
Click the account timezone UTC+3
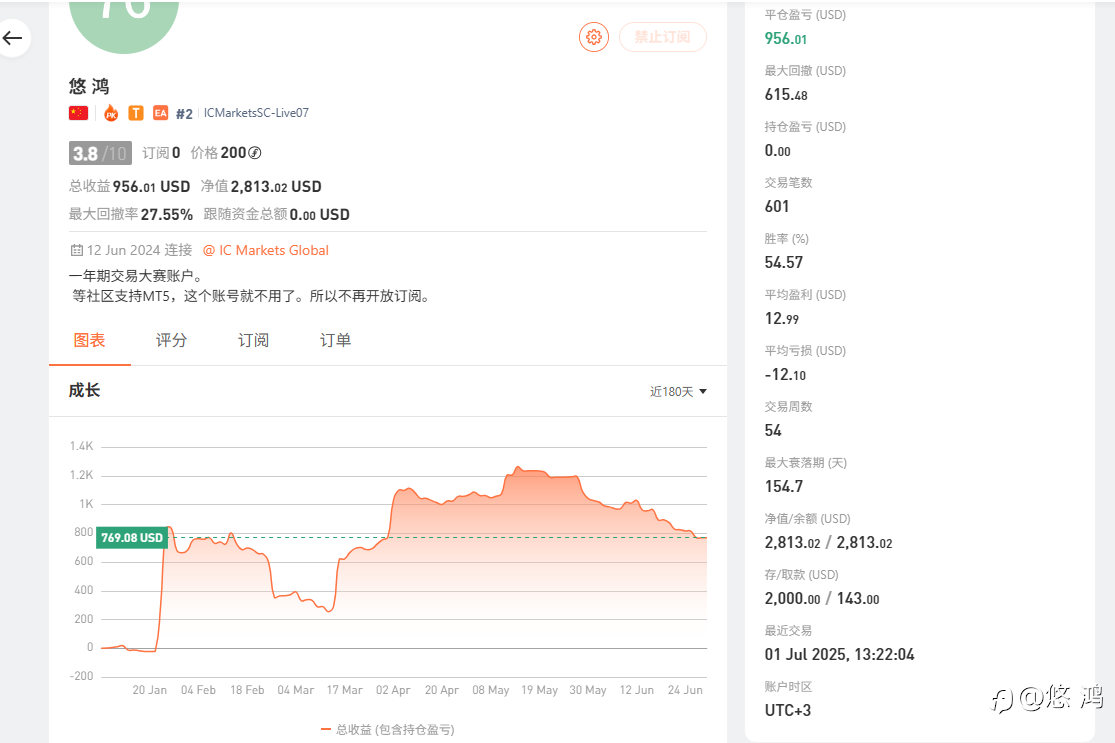click(x=787, y=710)
